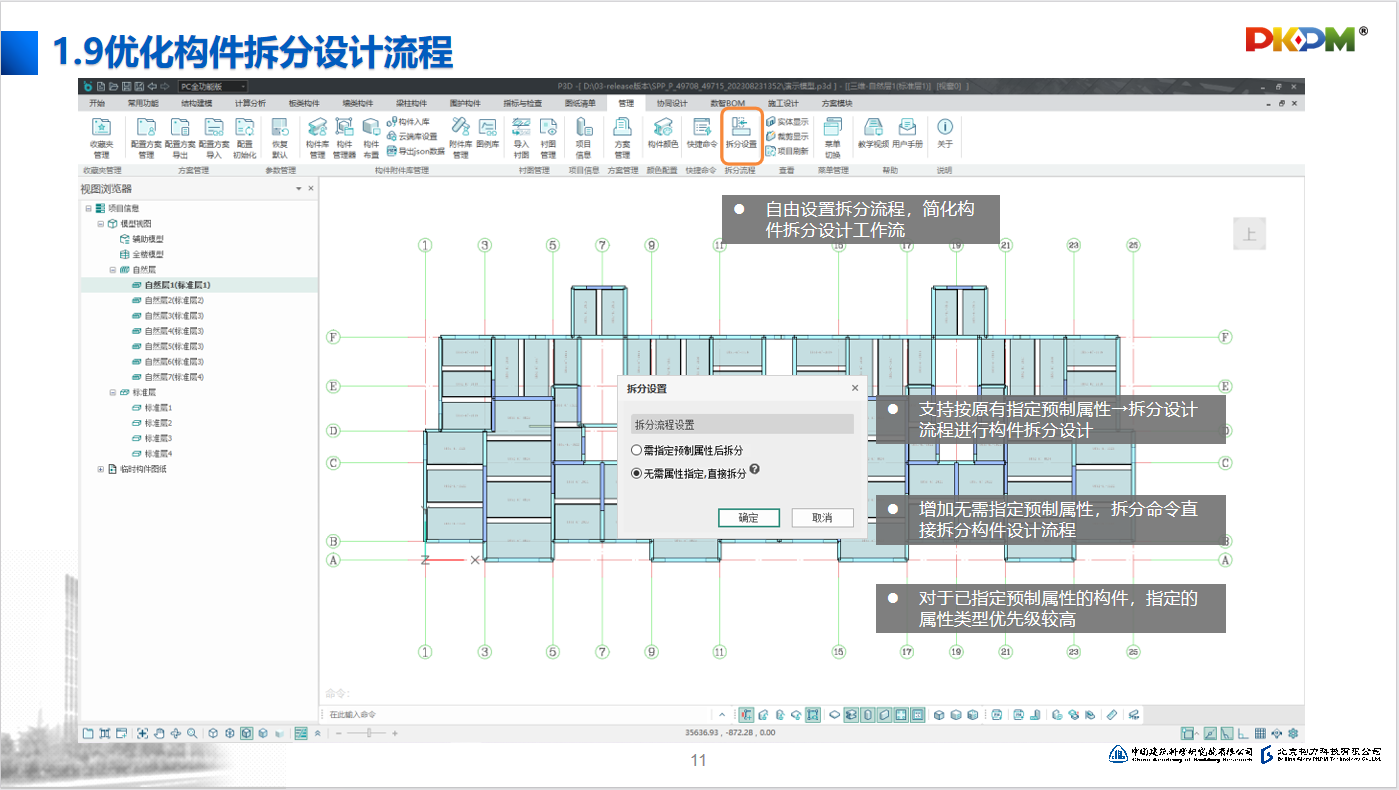Click the 拆分设置 ribbon icon

pos(741,134)
